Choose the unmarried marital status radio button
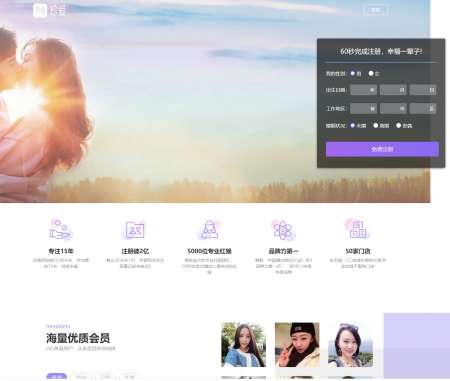 (x=352, y=125)
